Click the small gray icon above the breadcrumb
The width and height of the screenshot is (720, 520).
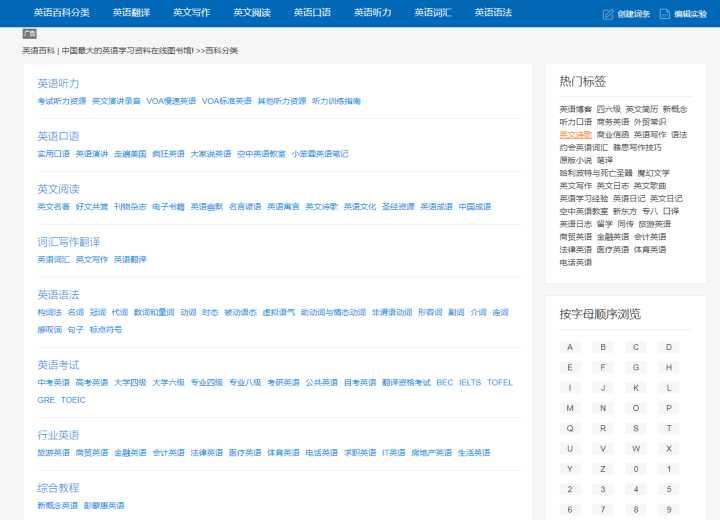[x=29, y=34]
